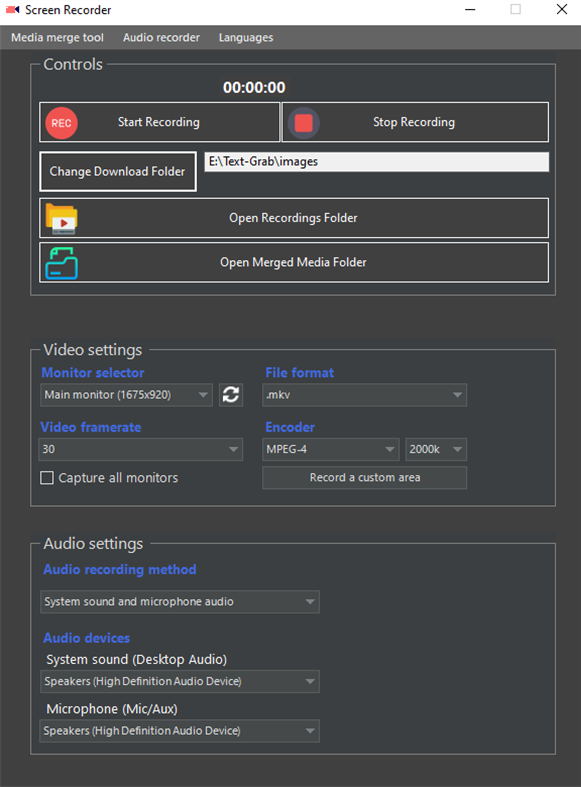Click the recordings folder icon
This screenshot has height=787, width=581.
coord(61,218)
